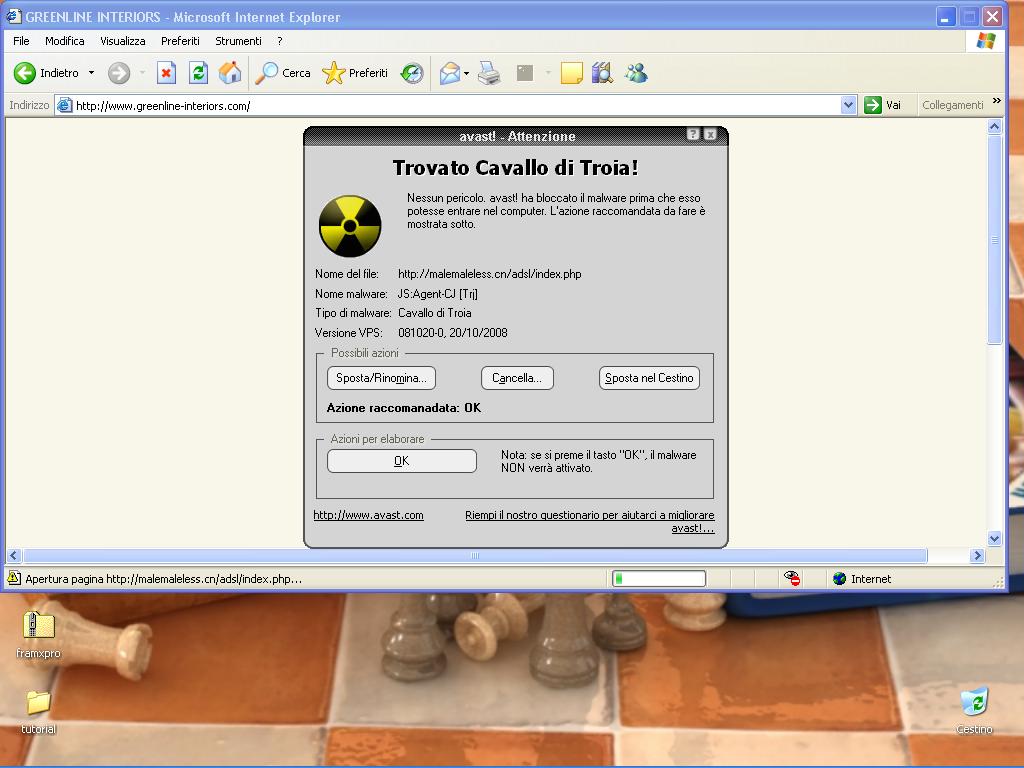Open the History clock icon
The height and width of the screenshot is (768, 1024).
point(412,73)
